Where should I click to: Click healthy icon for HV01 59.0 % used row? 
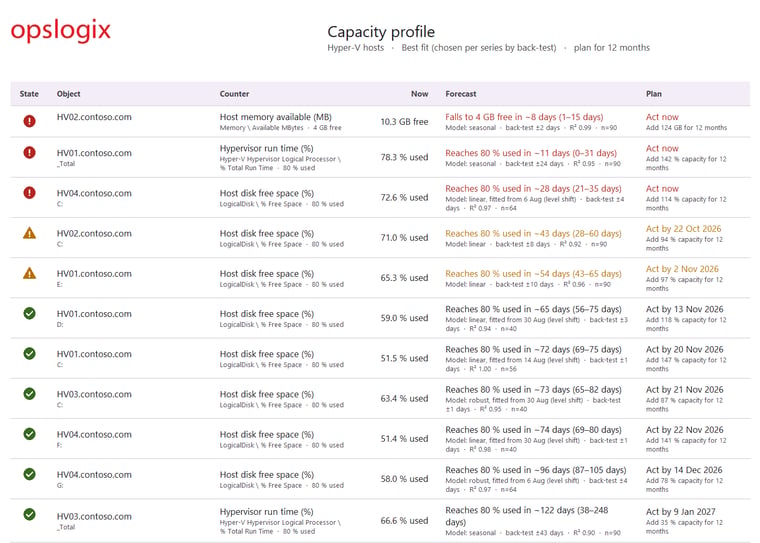click(x=30, y=313)
